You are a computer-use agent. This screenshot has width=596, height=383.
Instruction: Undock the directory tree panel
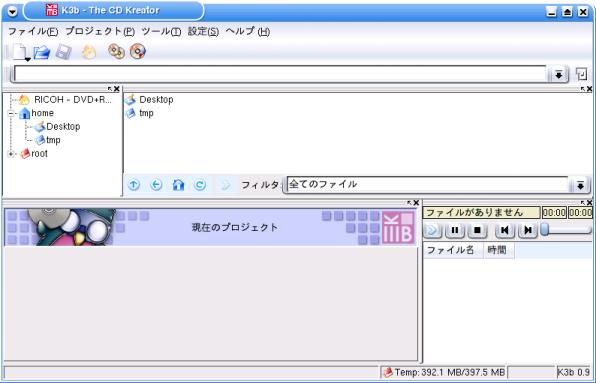tap(110, 89)
